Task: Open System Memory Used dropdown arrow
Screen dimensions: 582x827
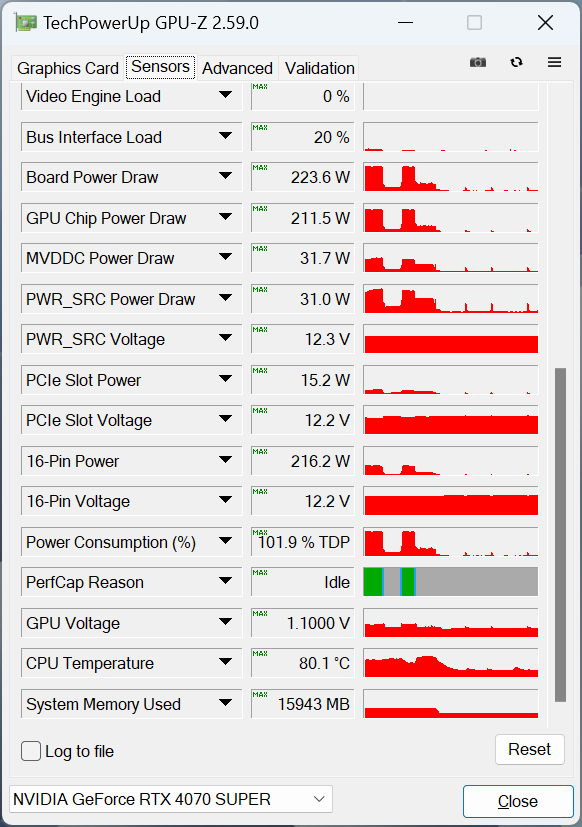Action: [225, 702]
